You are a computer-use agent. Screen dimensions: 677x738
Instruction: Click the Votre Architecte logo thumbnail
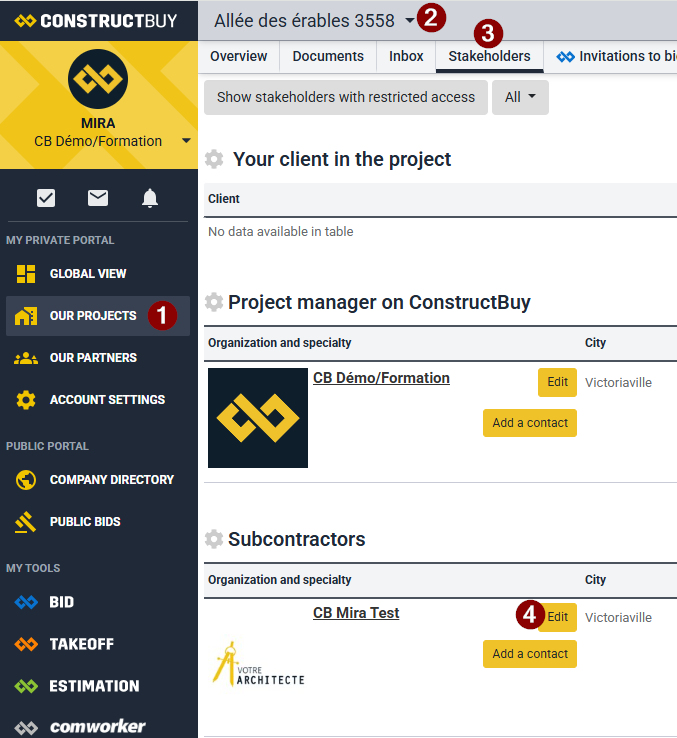[258, 664]
